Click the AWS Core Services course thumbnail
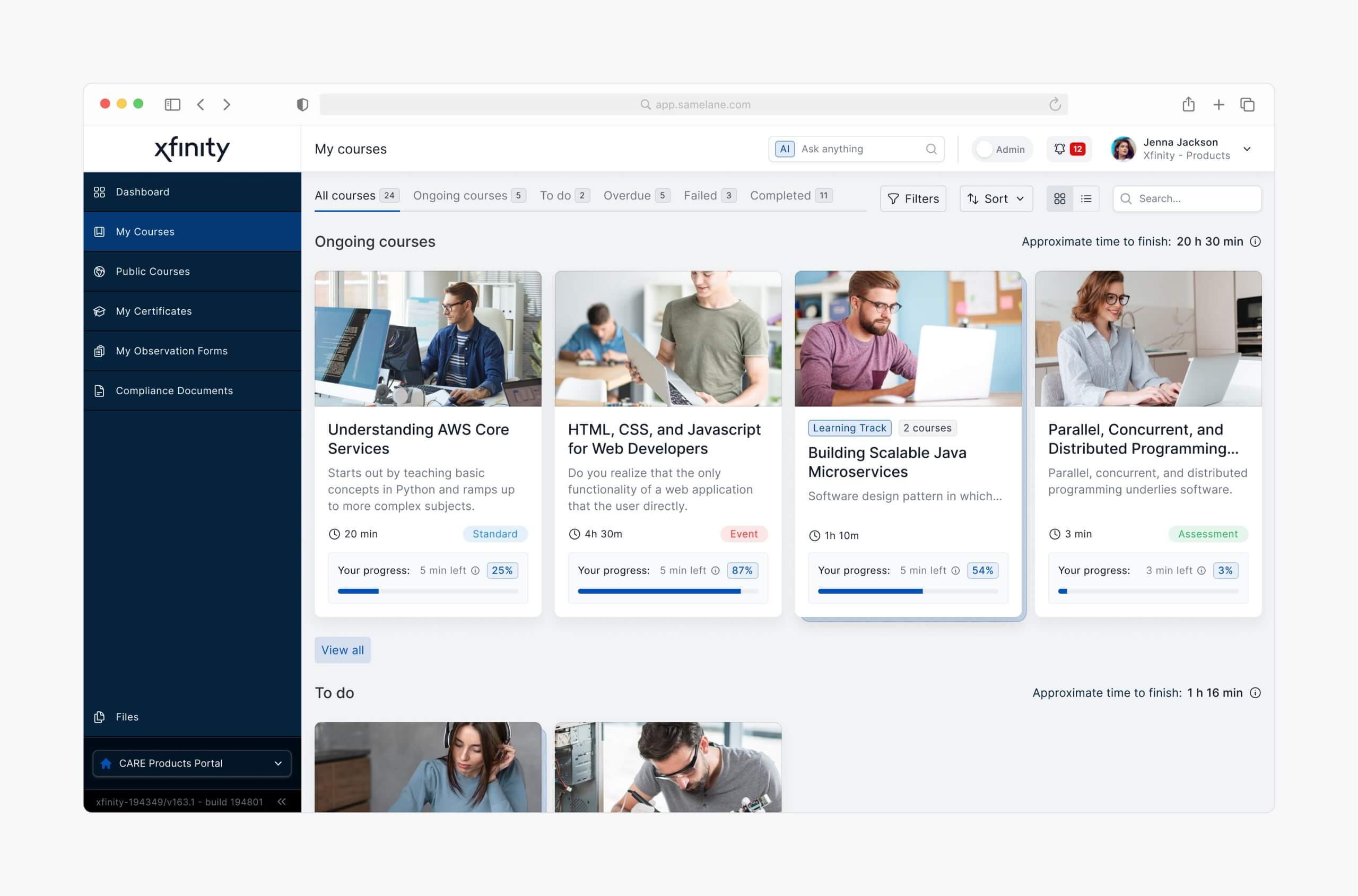Screen dimensions: 1358x896 click(x=428, y=339)
